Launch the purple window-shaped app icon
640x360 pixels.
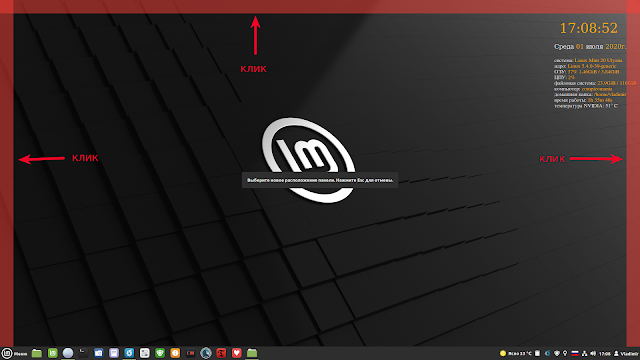coord(114,353)
